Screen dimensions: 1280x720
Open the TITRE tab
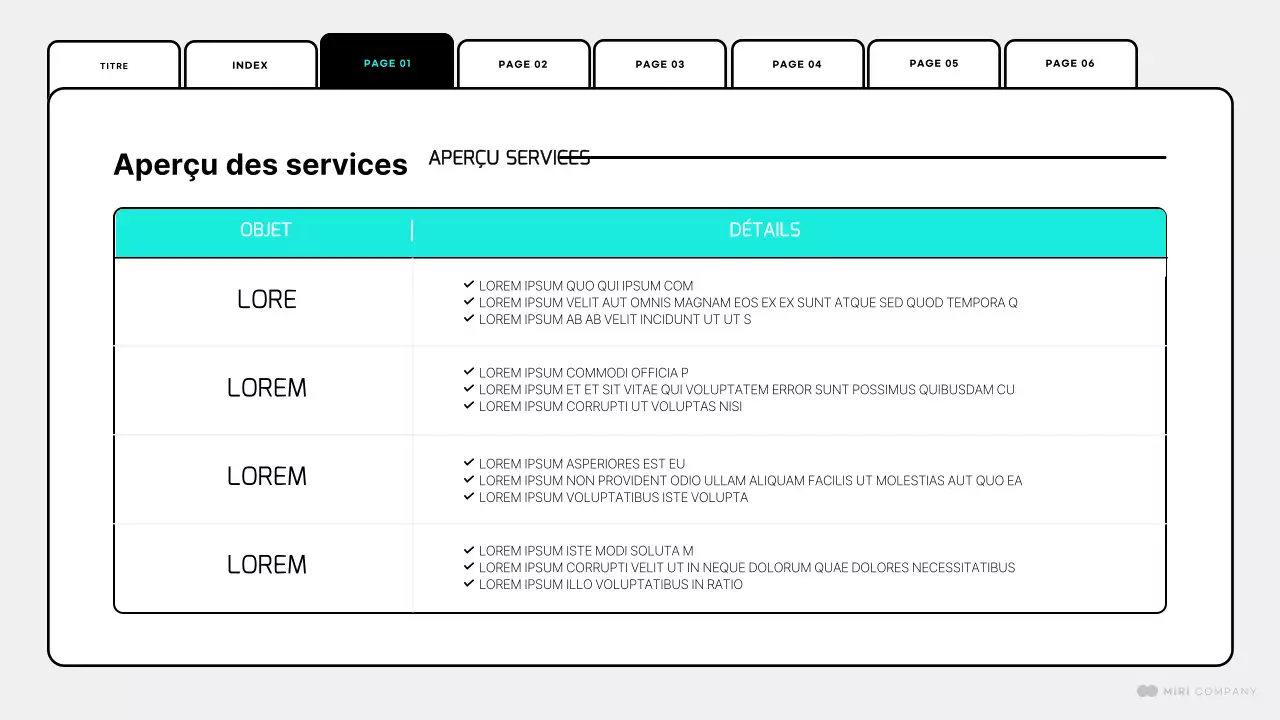coord(114,66)
